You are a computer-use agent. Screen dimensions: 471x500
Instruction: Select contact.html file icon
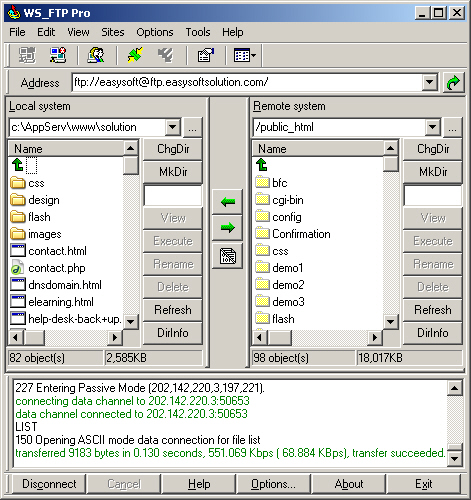tap(18, 251)
